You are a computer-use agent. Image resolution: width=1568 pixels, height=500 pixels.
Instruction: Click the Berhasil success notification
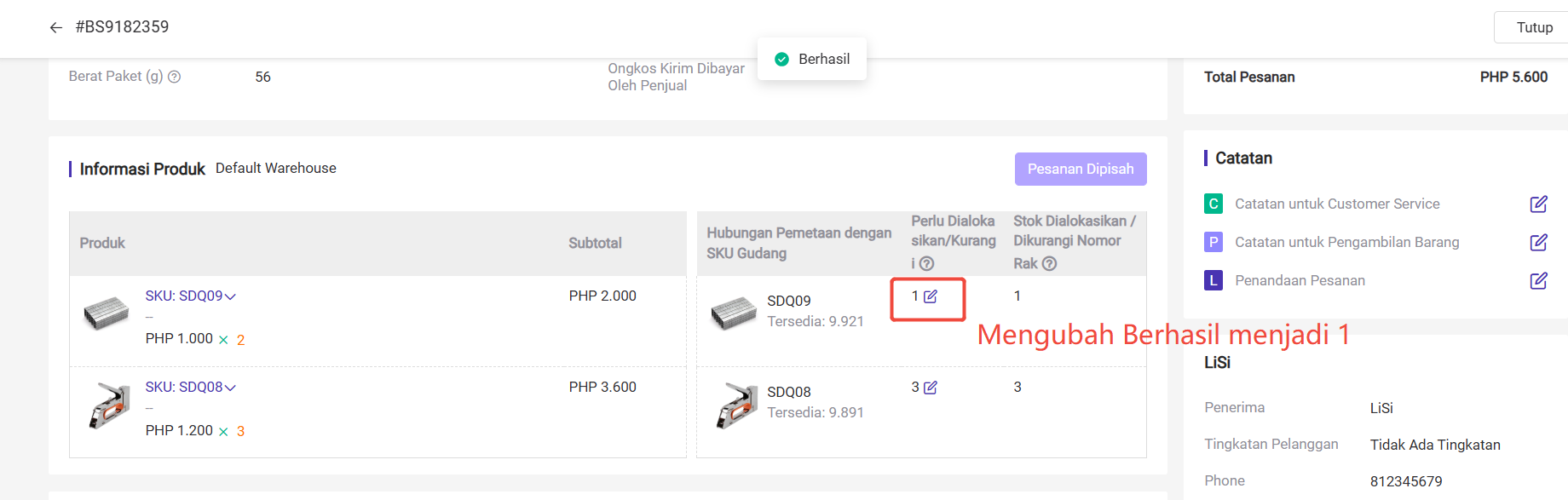[x=812, y=59]
